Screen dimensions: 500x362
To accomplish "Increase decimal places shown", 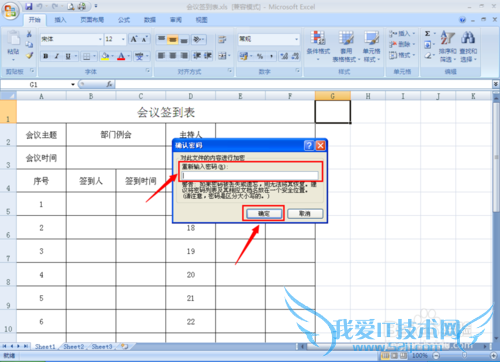I will click(x=284, y=56).
